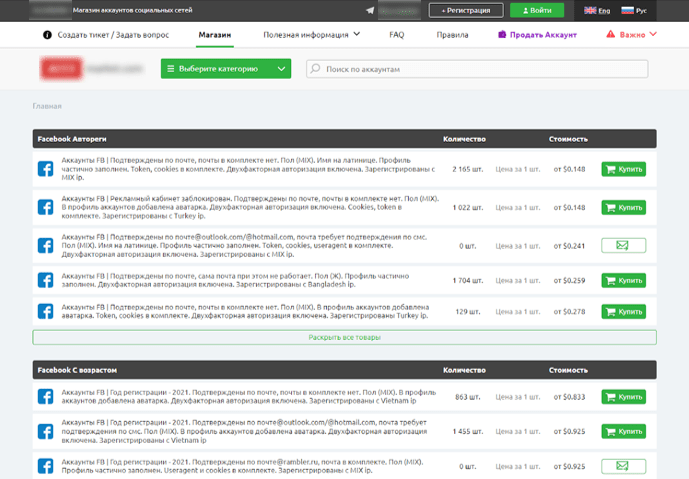Click the Поиск по аккаунтам search field
Image resolution: width=689 pixels, height=479 pixels.
480,70
